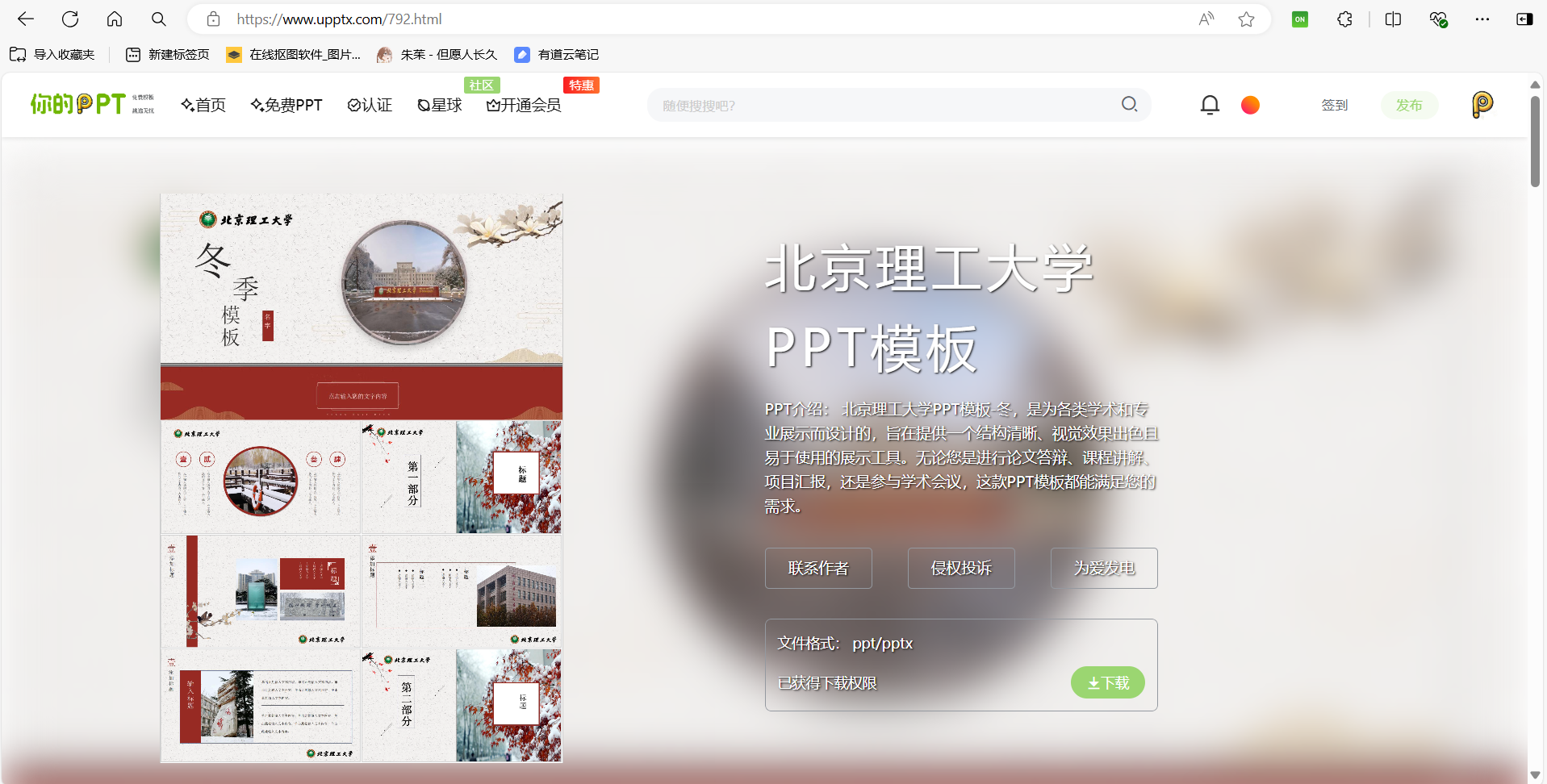Click the green 下载 button
The height and width of the screenshot is (784, 1547).
(1107, 682)
